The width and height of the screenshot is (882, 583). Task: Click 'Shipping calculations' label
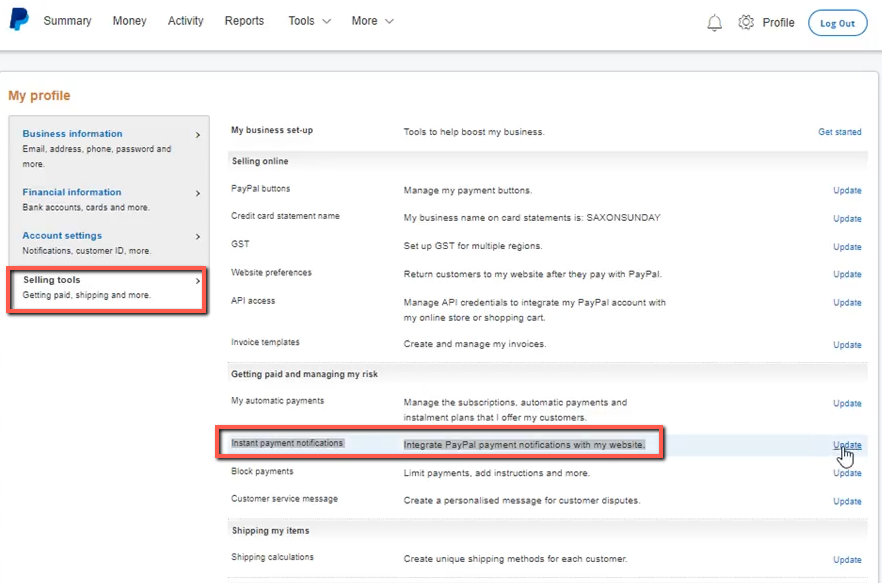click(272, 557)
